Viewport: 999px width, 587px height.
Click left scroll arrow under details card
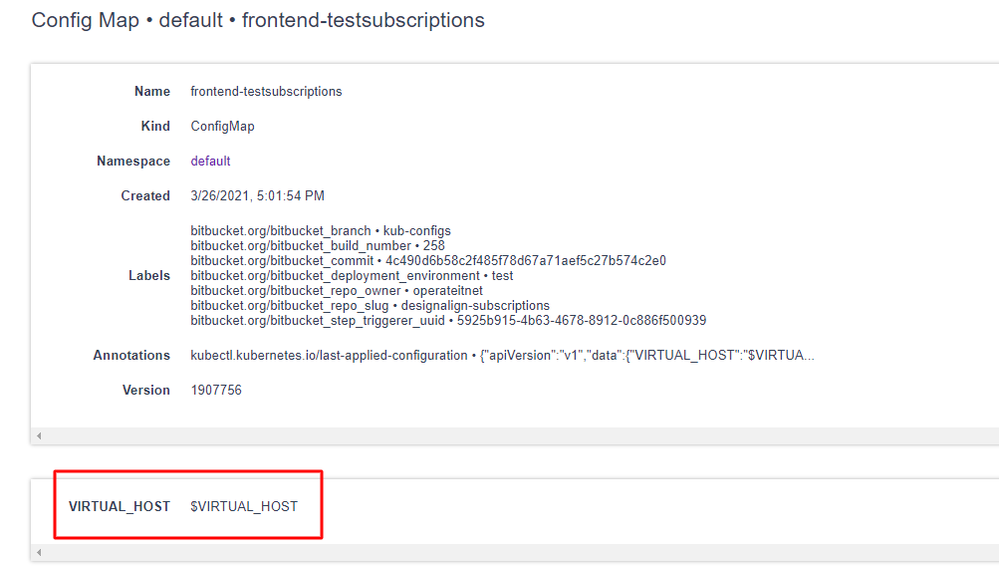point(39,436)
